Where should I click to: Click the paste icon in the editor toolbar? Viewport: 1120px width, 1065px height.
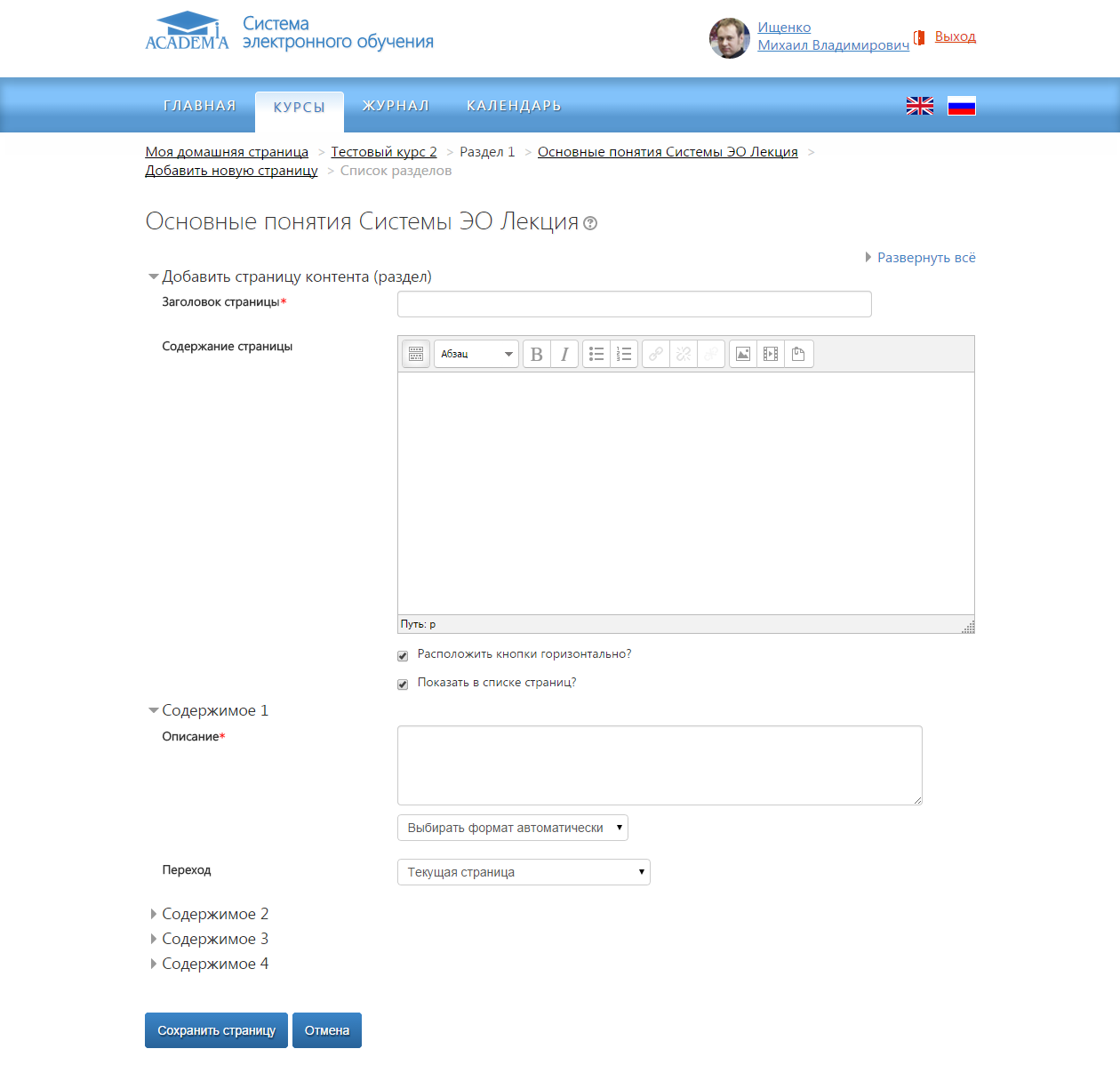click(798, 354)
